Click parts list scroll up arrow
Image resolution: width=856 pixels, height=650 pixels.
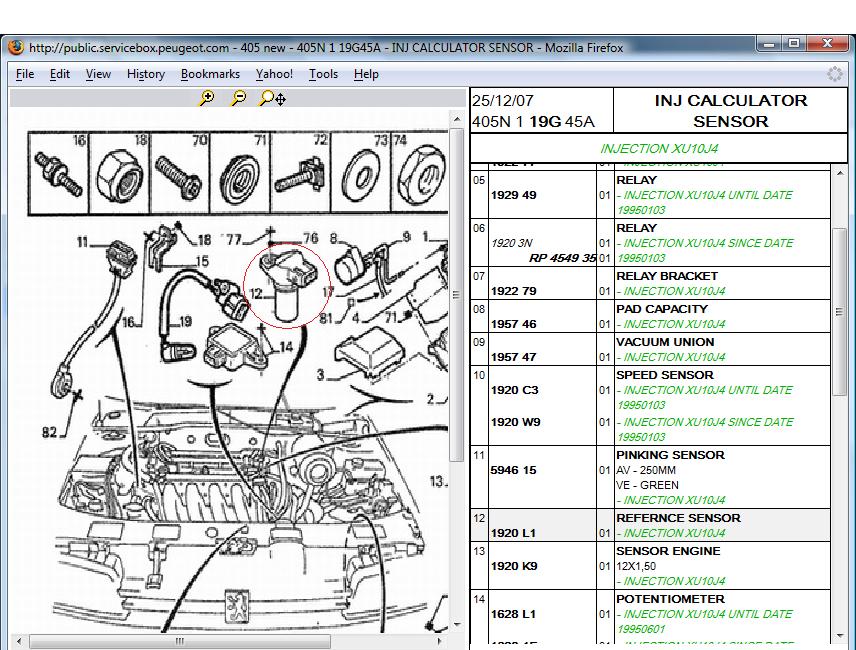(840, 173)
